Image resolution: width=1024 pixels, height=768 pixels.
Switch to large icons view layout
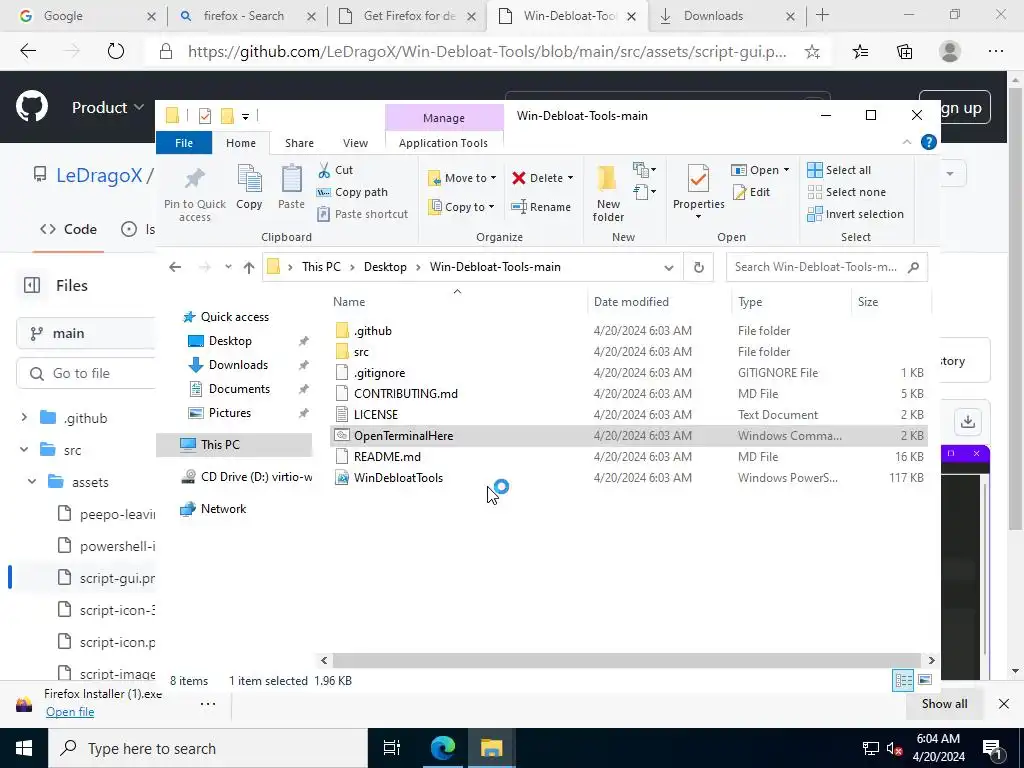925,680
